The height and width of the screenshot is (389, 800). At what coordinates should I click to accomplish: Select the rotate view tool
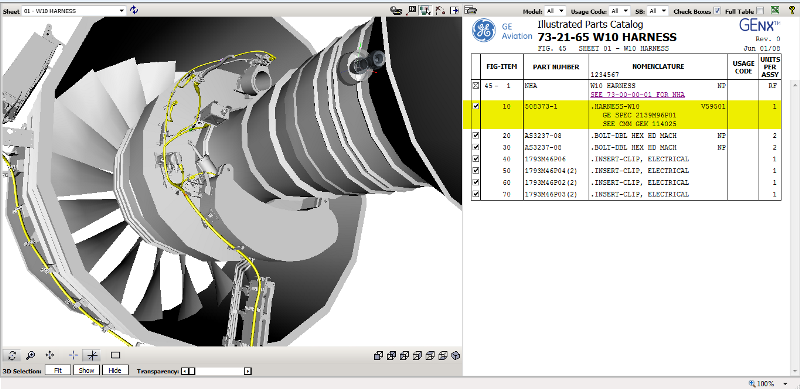(12, 355)
